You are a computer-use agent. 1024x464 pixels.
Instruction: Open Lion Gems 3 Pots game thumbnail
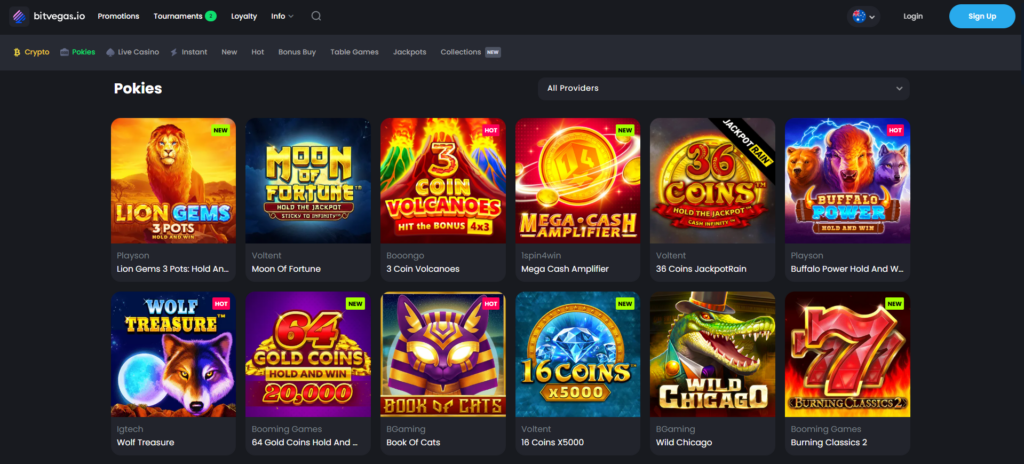[174, 181]
